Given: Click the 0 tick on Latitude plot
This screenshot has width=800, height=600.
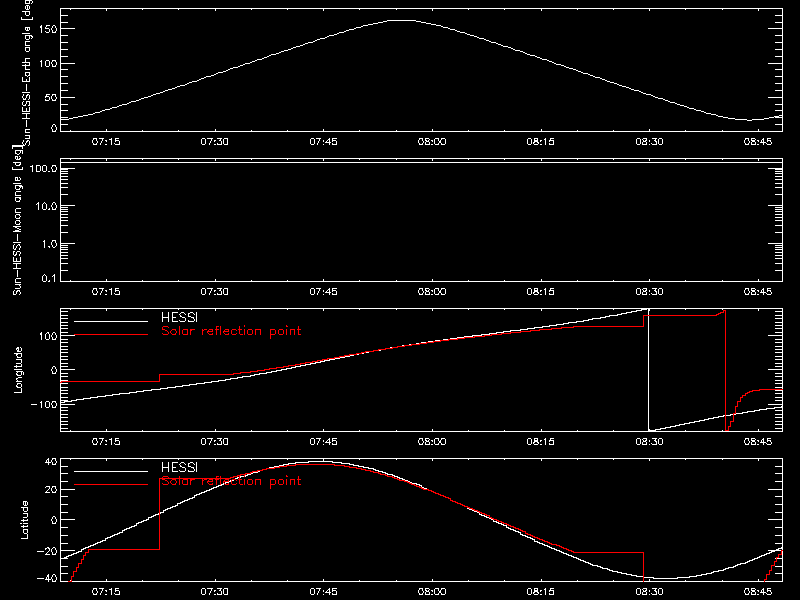Looking at the screenshot, I should [54, 520].
